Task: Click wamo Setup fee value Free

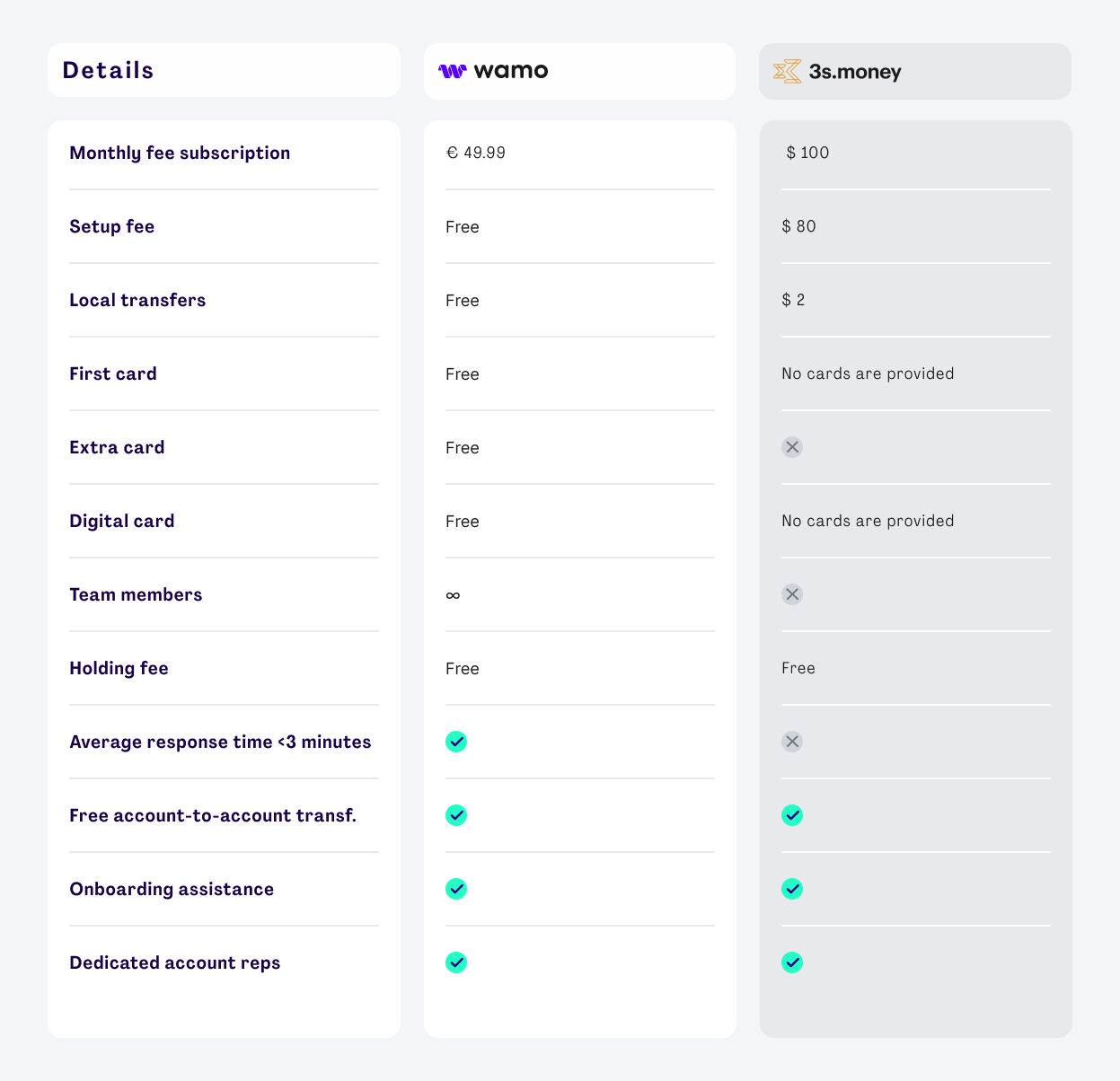Action: coord(463,227)
